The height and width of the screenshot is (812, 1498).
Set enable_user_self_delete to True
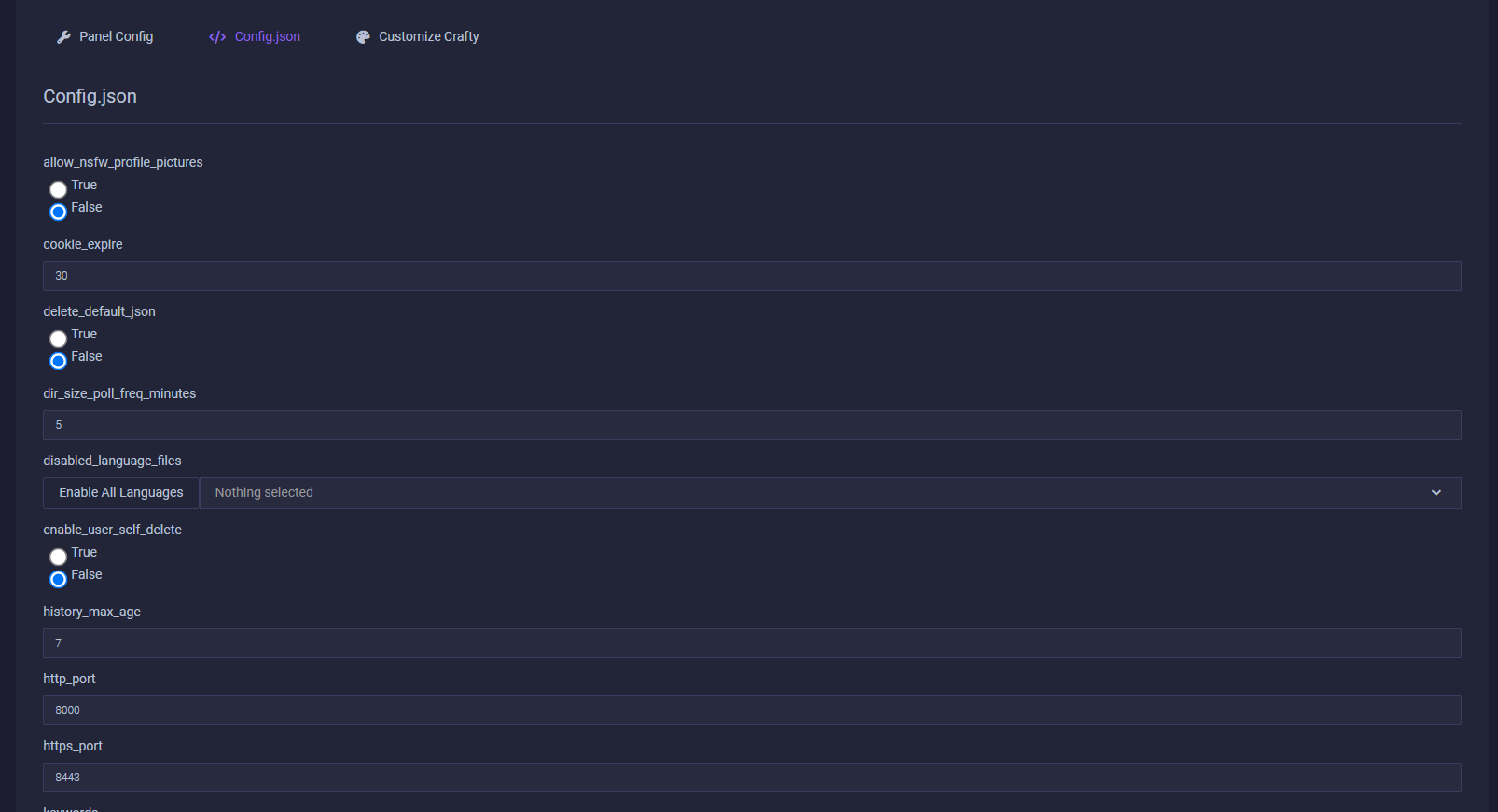tap(58, 557)
